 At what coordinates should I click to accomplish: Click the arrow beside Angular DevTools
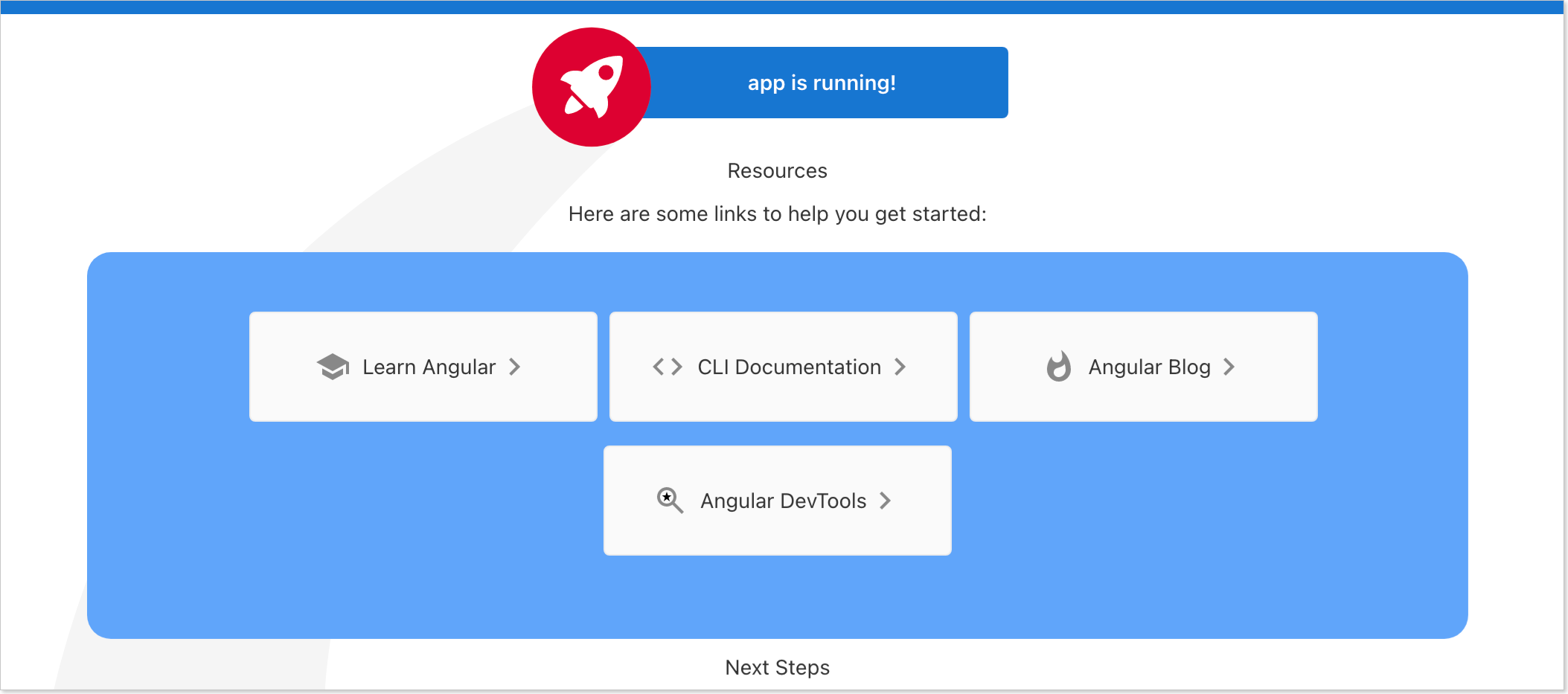point(885,501)
